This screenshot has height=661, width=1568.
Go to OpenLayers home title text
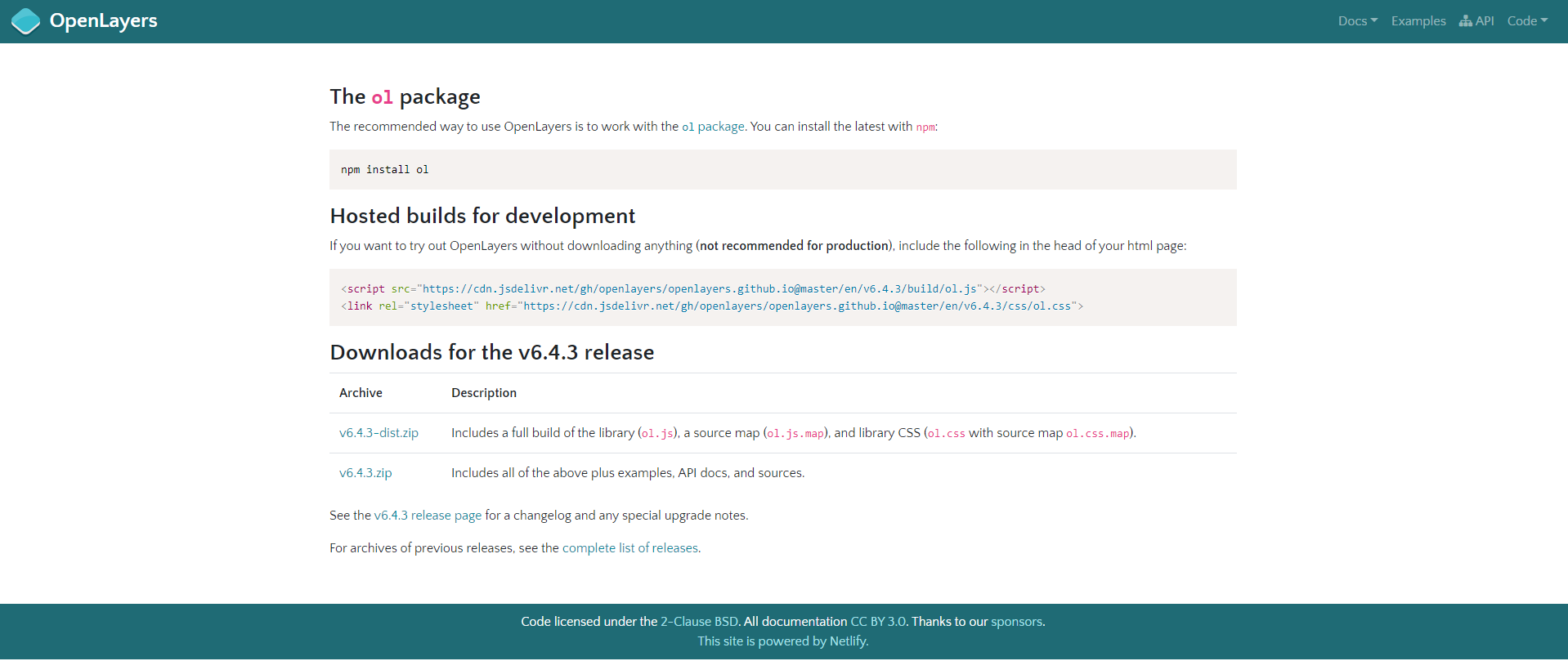coord(103,20)
